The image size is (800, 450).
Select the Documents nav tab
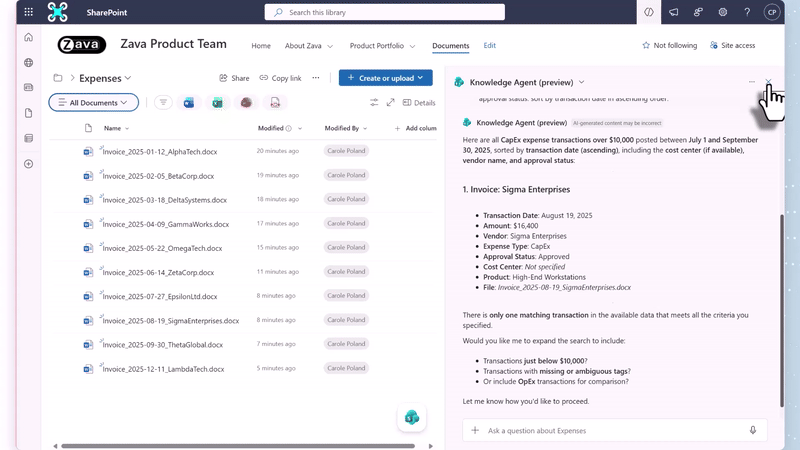(x=451, y=45)
